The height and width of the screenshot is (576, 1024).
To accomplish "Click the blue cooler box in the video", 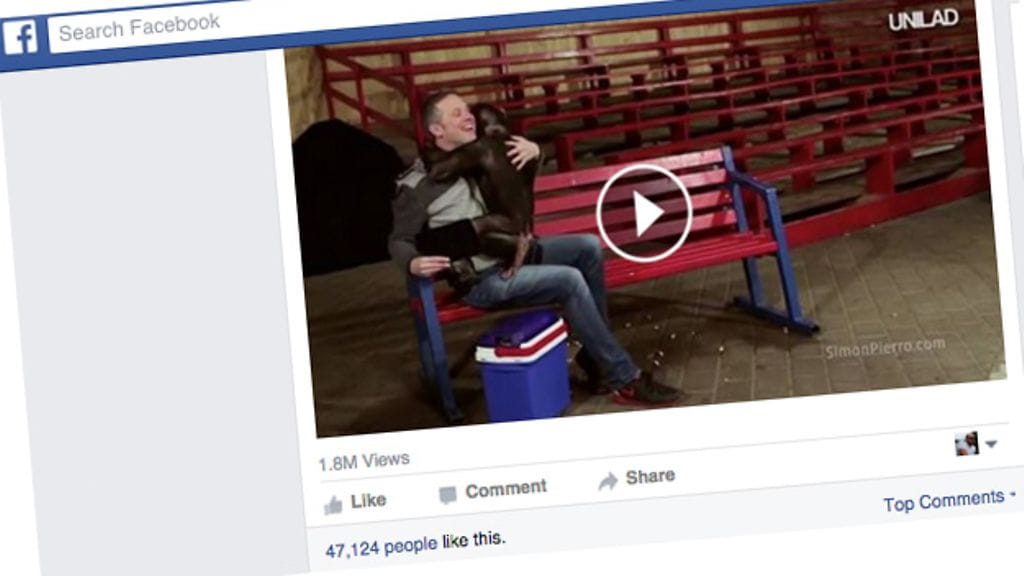I will click(x=522, y=366).
